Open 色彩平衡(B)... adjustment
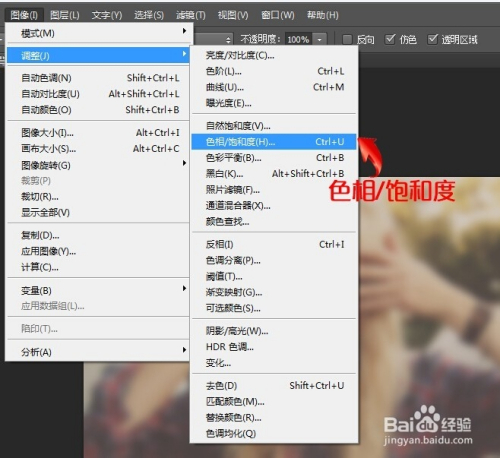 [274, 158]
